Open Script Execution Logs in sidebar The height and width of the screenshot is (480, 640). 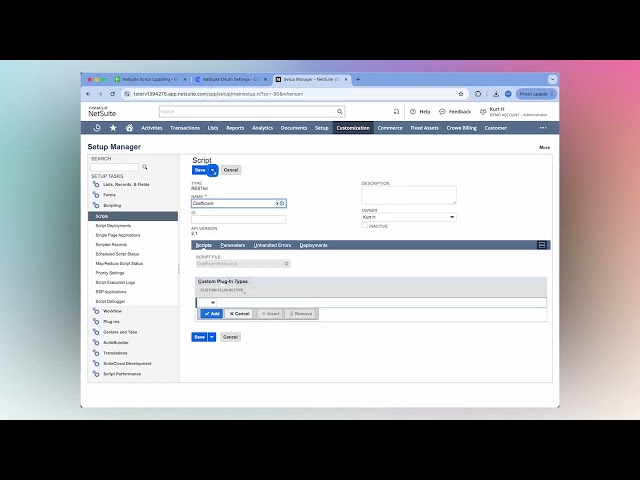point(116,282)
